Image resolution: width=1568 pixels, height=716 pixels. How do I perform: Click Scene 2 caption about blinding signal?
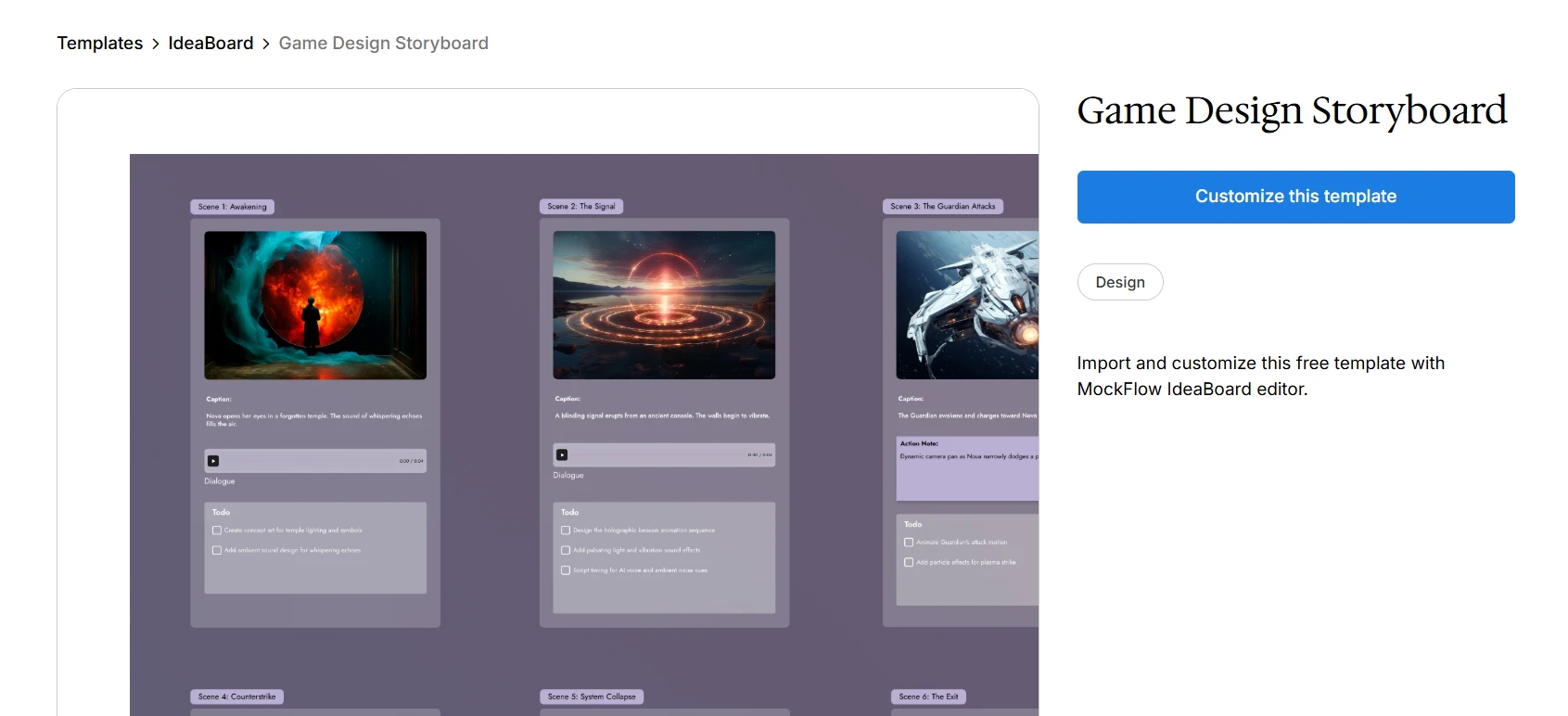662,416
